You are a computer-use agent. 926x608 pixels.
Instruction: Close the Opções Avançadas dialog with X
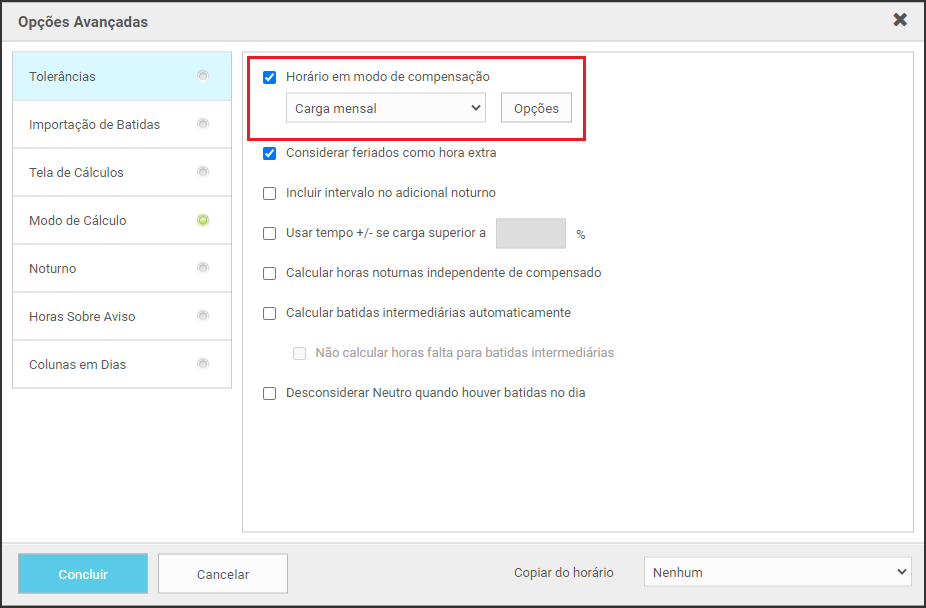coord(900,20)
